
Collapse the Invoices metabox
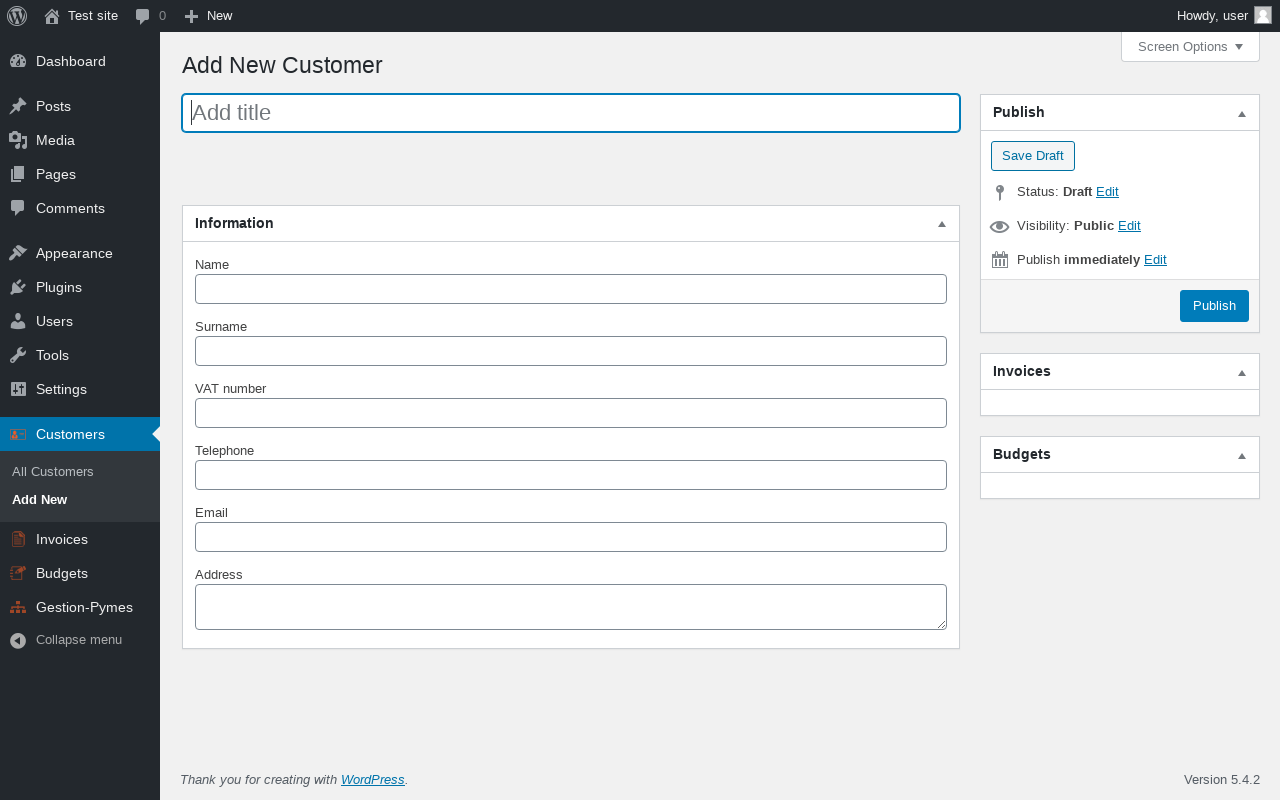coord(1241,372)
